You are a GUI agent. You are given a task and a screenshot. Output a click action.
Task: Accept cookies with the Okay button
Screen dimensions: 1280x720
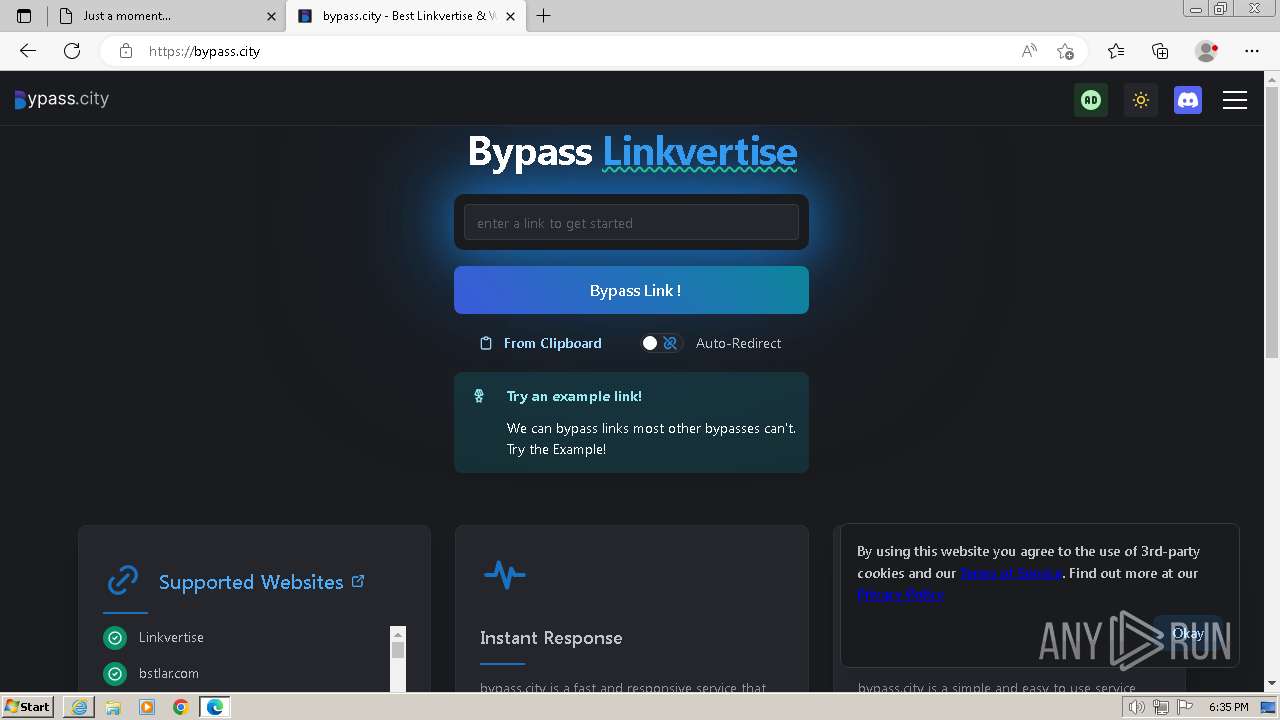(x=1187, y=633)
